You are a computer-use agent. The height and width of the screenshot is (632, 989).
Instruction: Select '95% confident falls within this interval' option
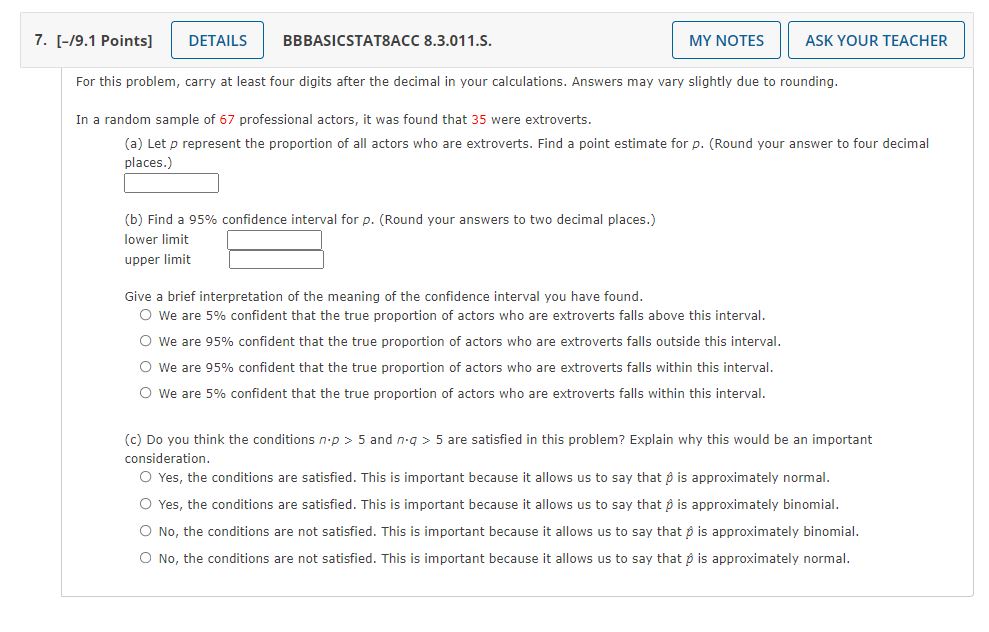[x=145, y=366]
